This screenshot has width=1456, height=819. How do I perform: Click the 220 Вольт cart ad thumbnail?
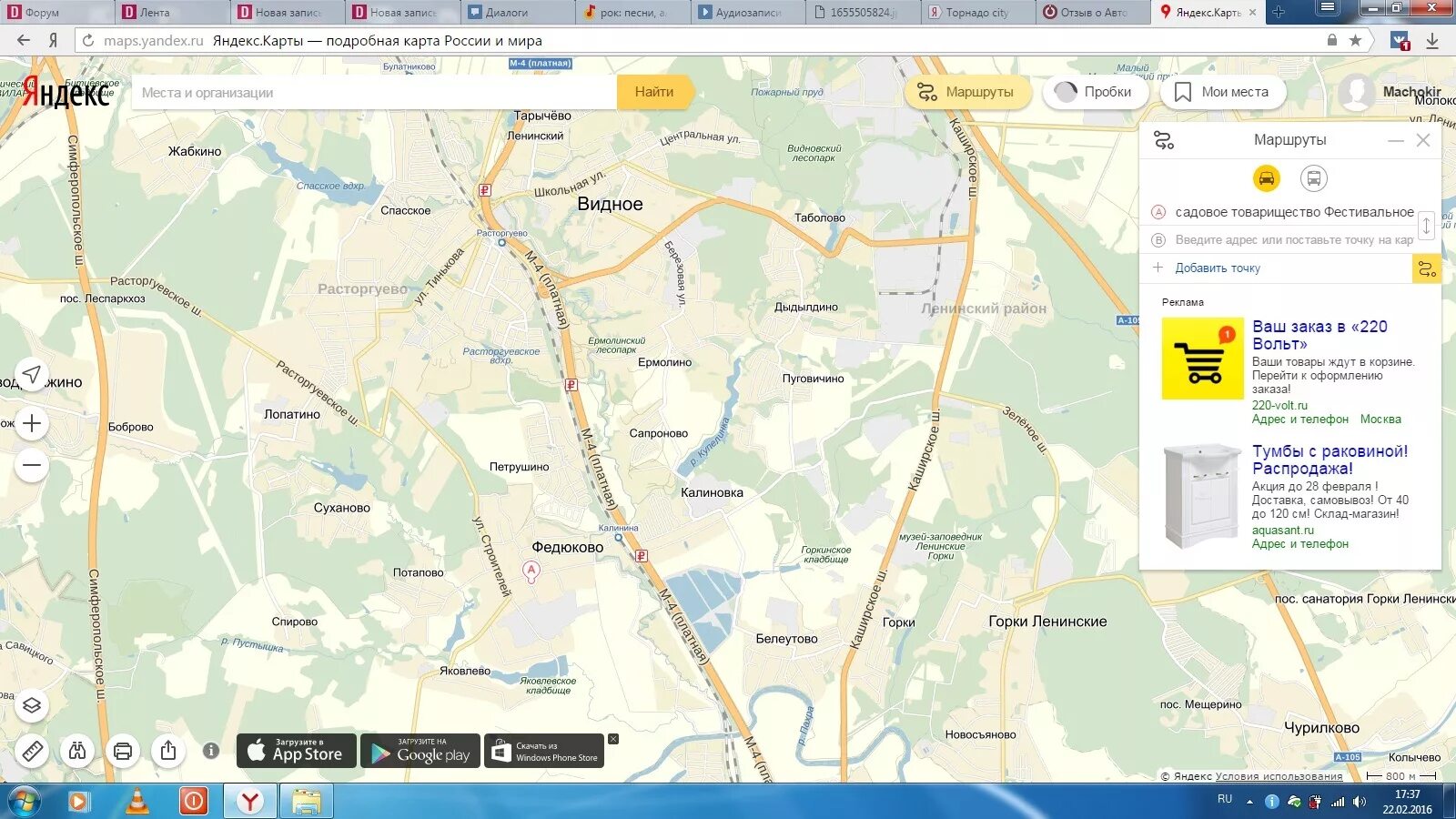coord(1202,359)
